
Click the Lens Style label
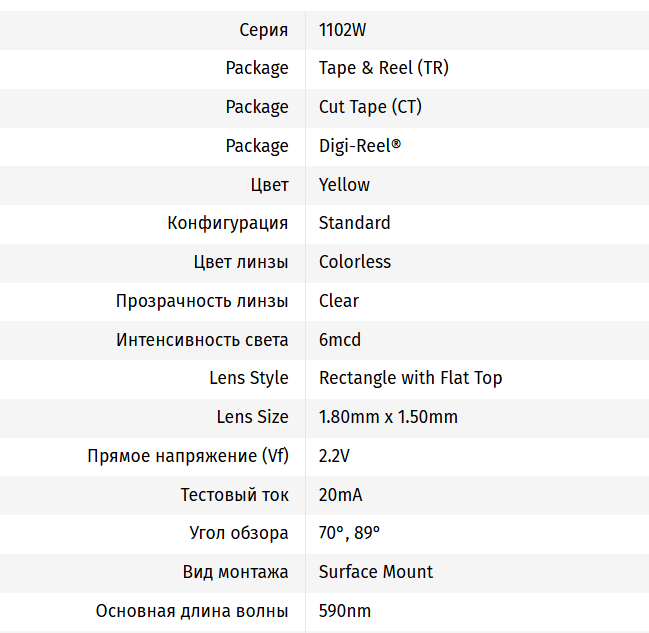pyautogui.click(x=249, y=378)
